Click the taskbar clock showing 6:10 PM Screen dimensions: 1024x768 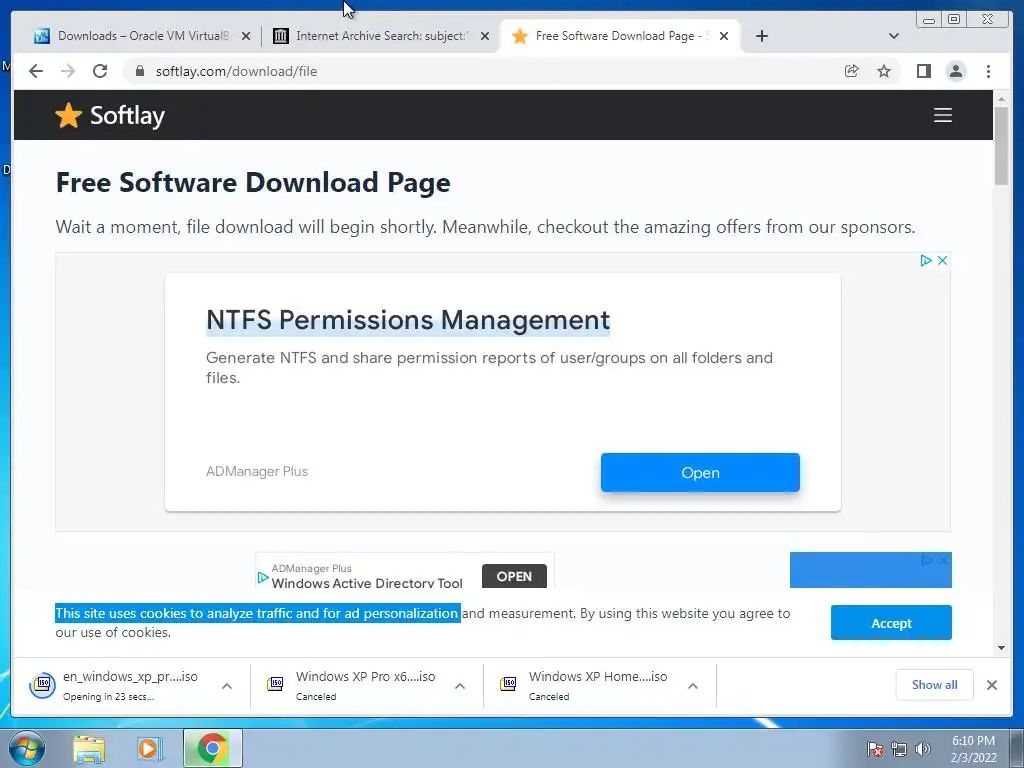[973, 749]
